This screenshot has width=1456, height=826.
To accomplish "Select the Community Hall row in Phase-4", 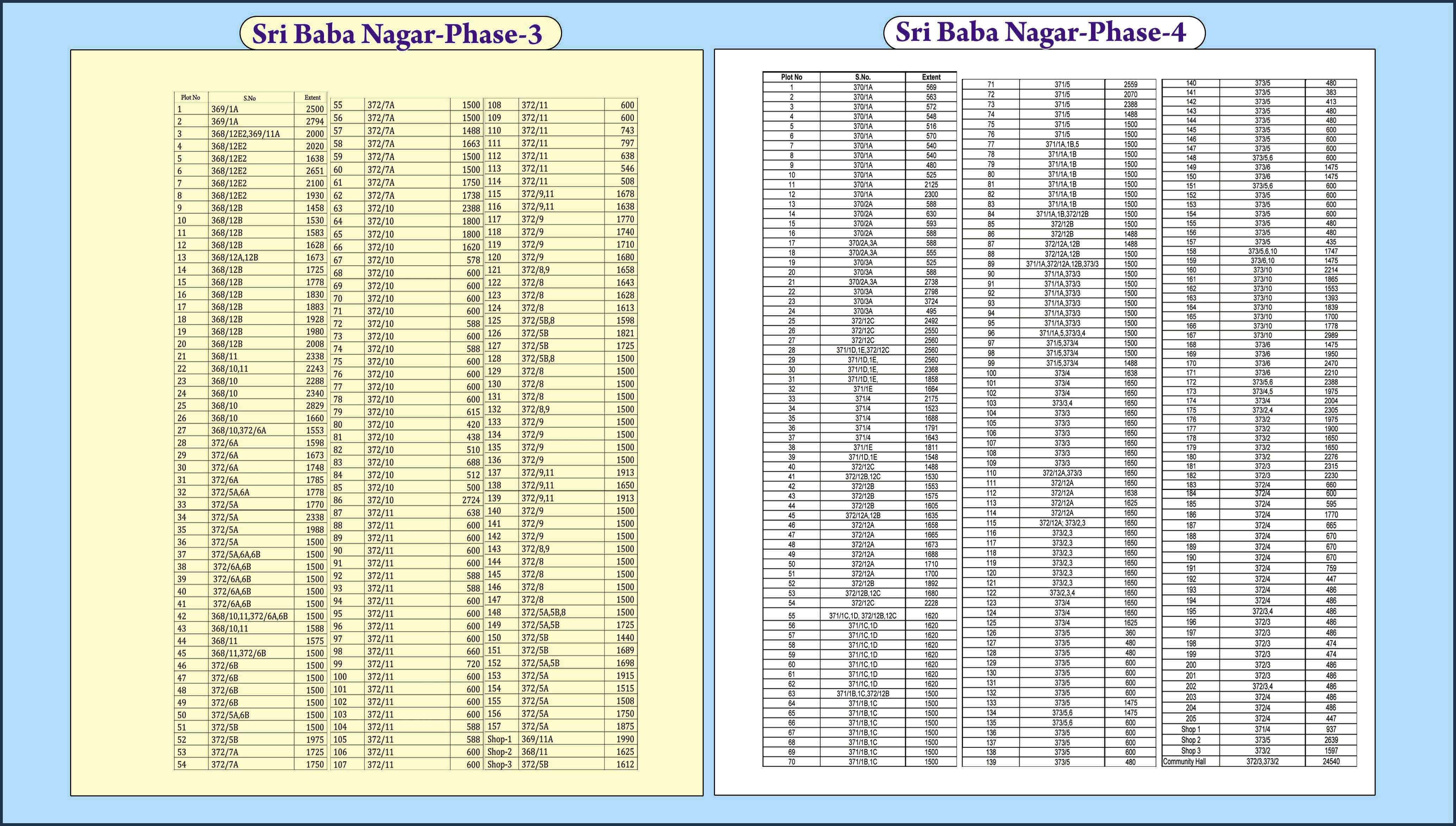I will point(1184,761).
